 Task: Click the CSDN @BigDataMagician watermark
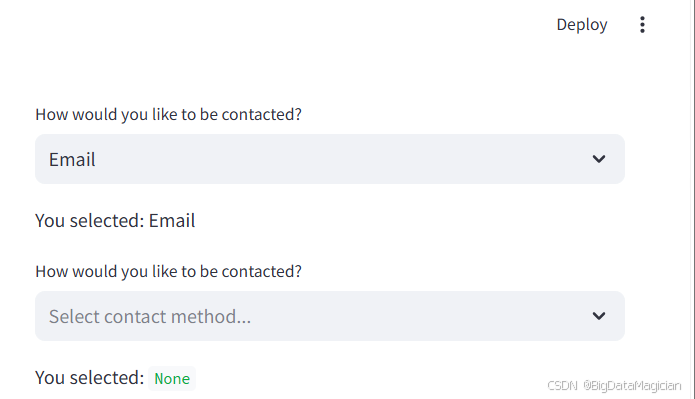point(614,386)
